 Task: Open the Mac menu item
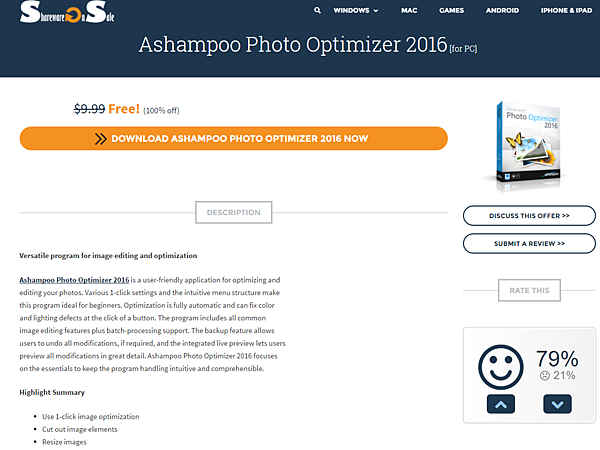409,10
